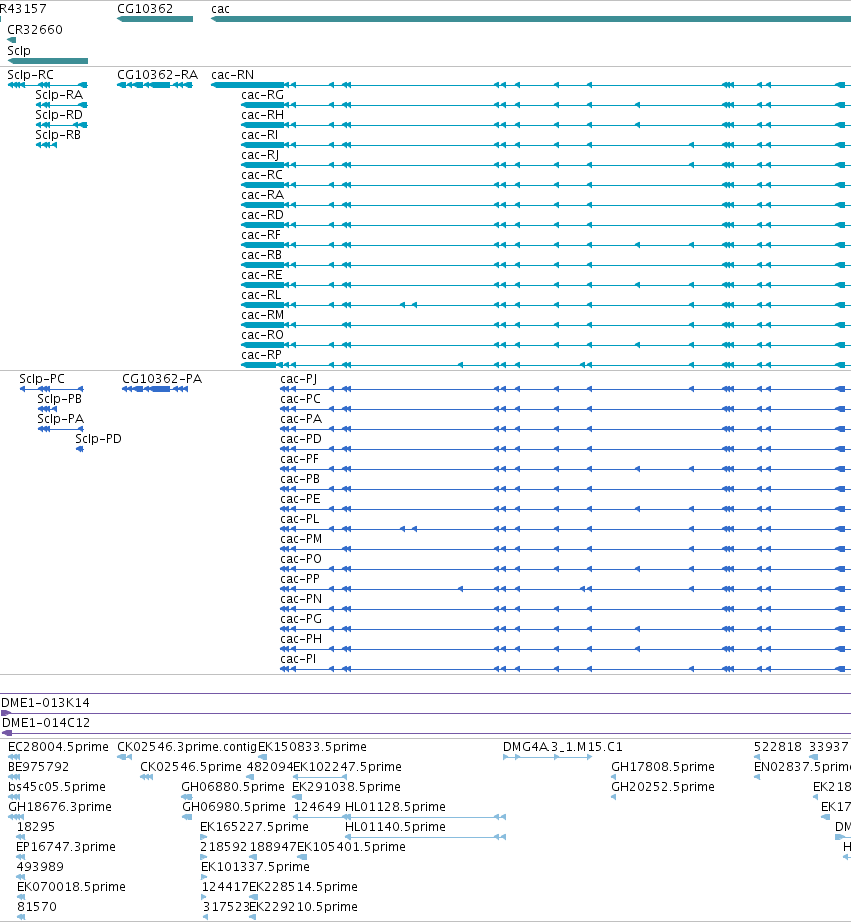Select the cac-PF protein label
This screenshot has width=851, height=922.
coord(300,459)
